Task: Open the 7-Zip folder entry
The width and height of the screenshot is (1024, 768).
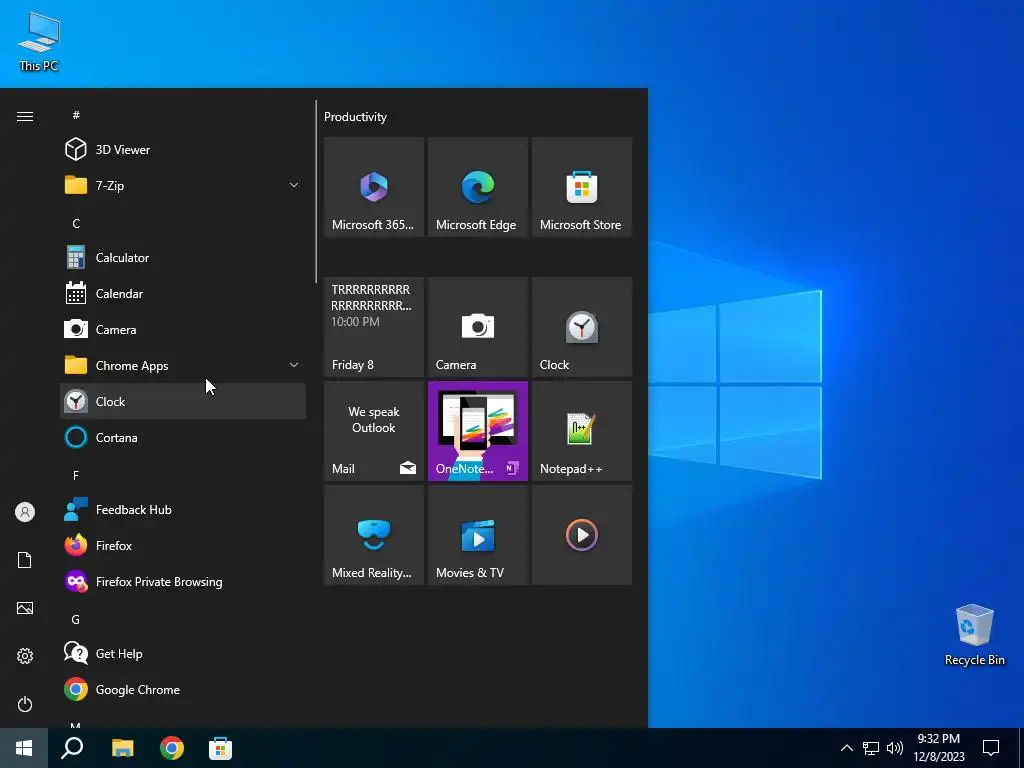Action: coord(183,185)
